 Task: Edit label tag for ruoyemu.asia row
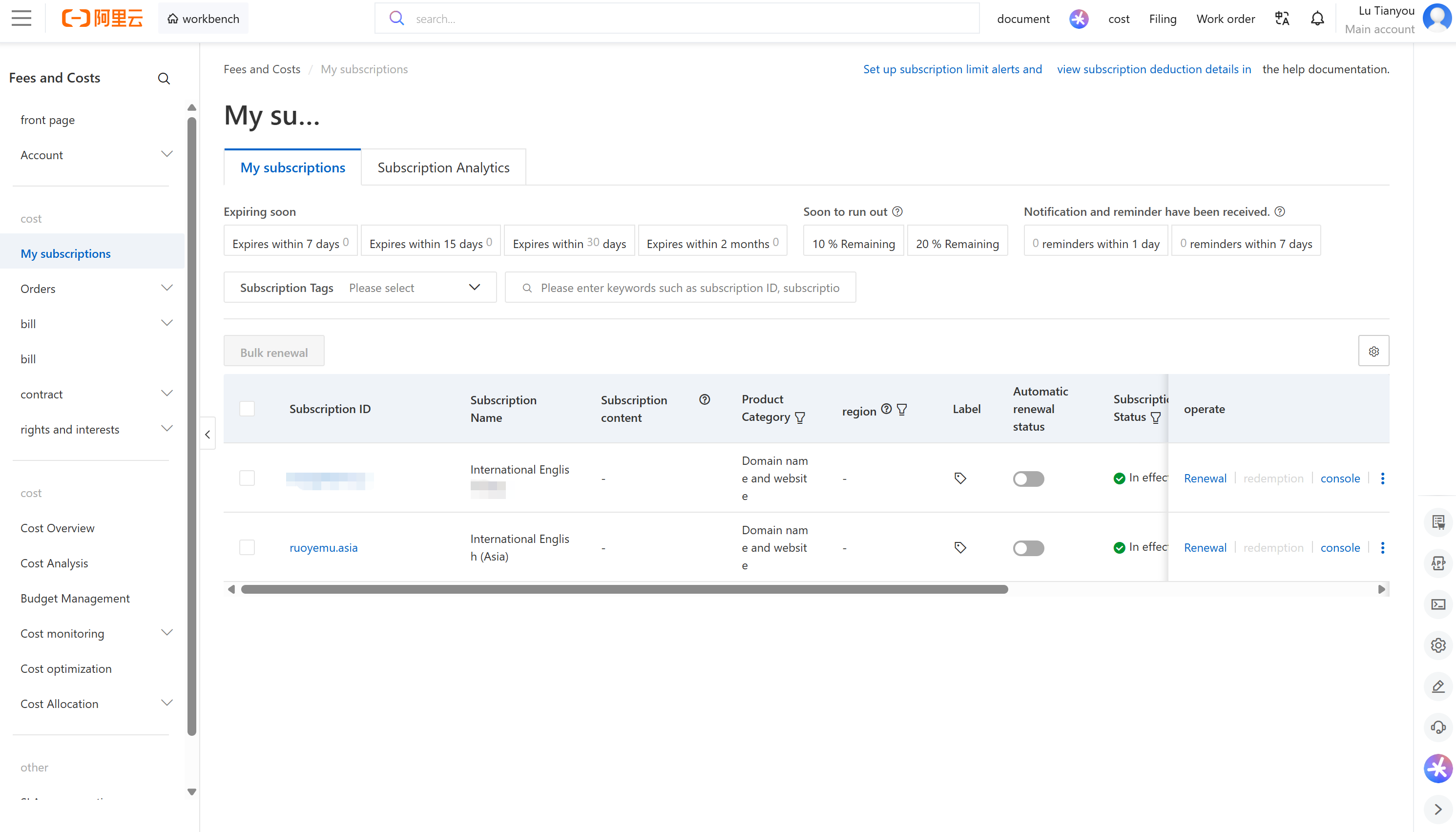960,547
